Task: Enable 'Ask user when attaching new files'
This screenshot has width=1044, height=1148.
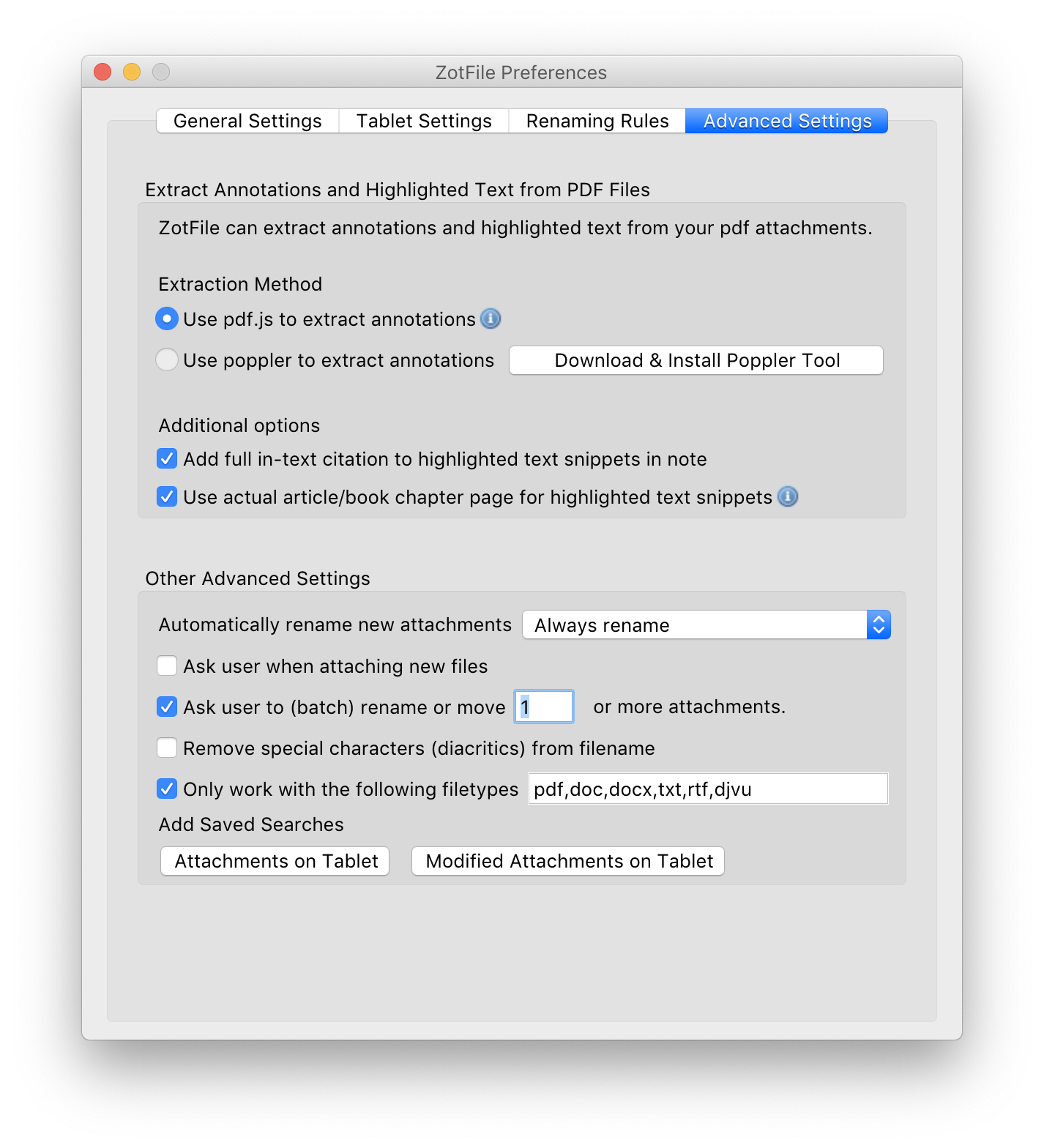Action: coord(167,666)
